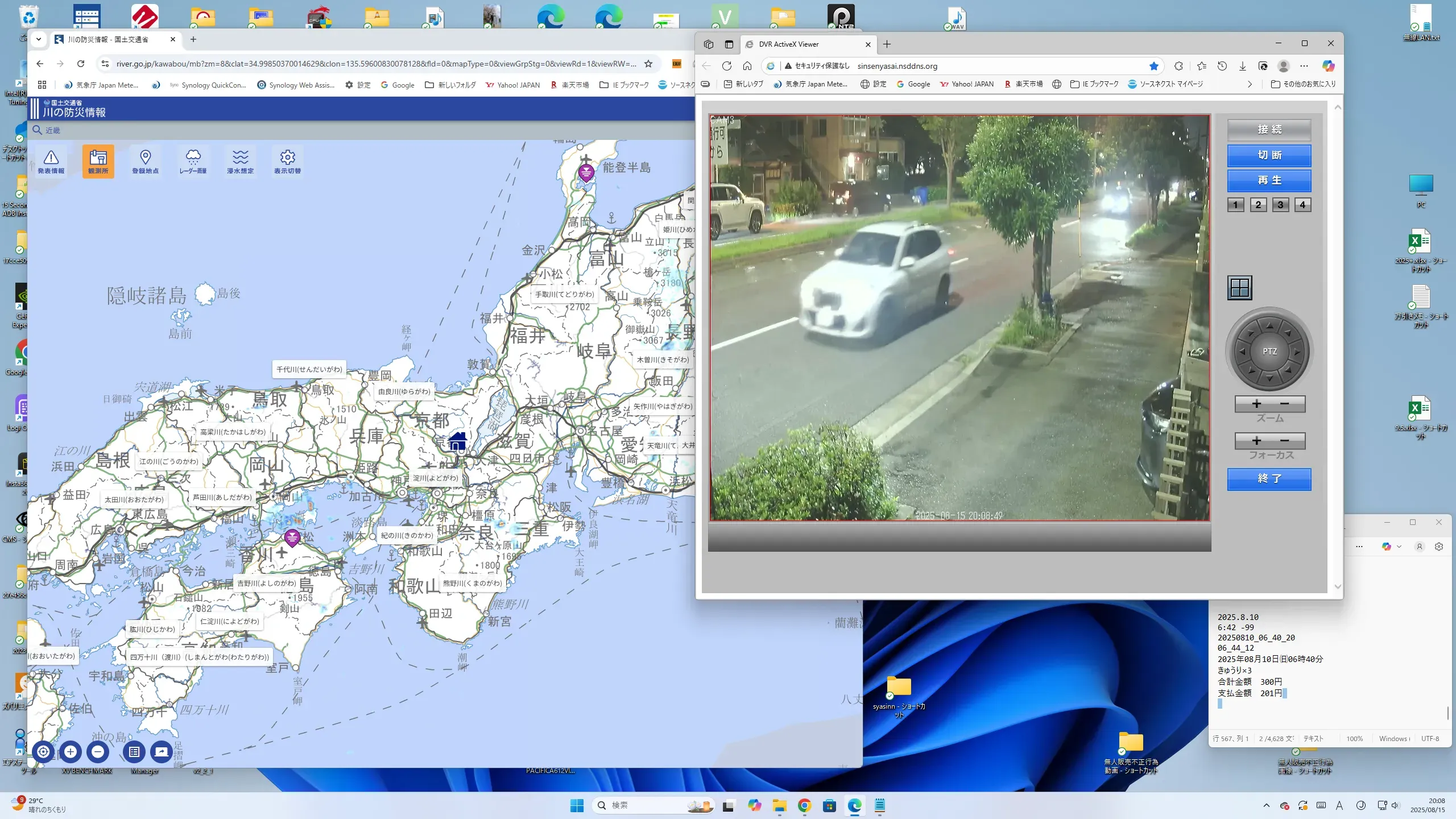Screen dimensions: 1456x819
Task: Select camera channel 4
Action: point(1302,205)
